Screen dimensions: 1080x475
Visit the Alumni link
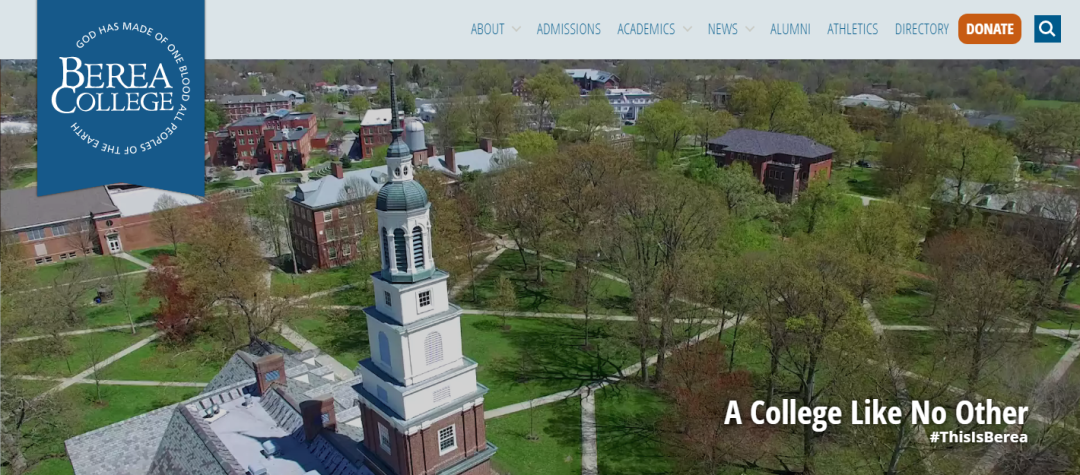790,29
